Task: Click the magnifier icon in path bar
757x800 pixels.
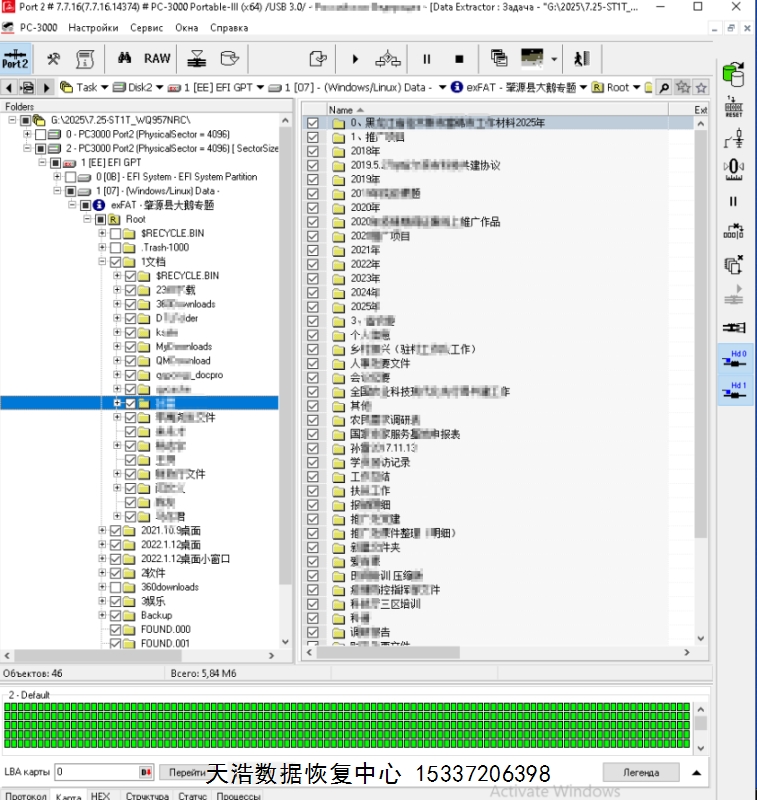Action: tap(664, 88)
